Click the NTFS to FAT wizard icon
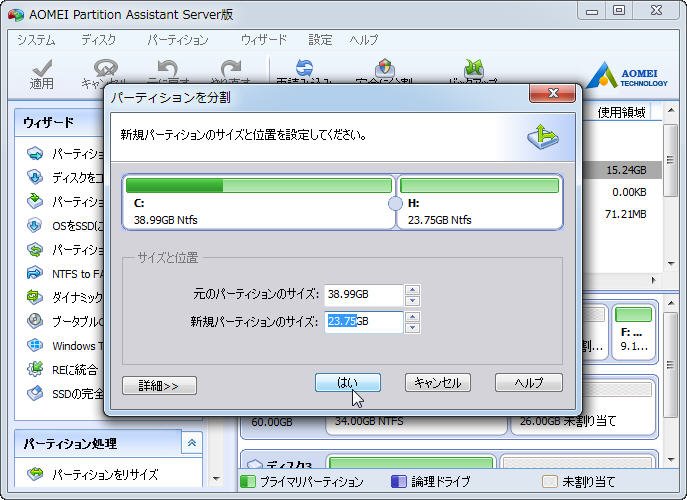687x500 pixels. [x=35, y=273]
